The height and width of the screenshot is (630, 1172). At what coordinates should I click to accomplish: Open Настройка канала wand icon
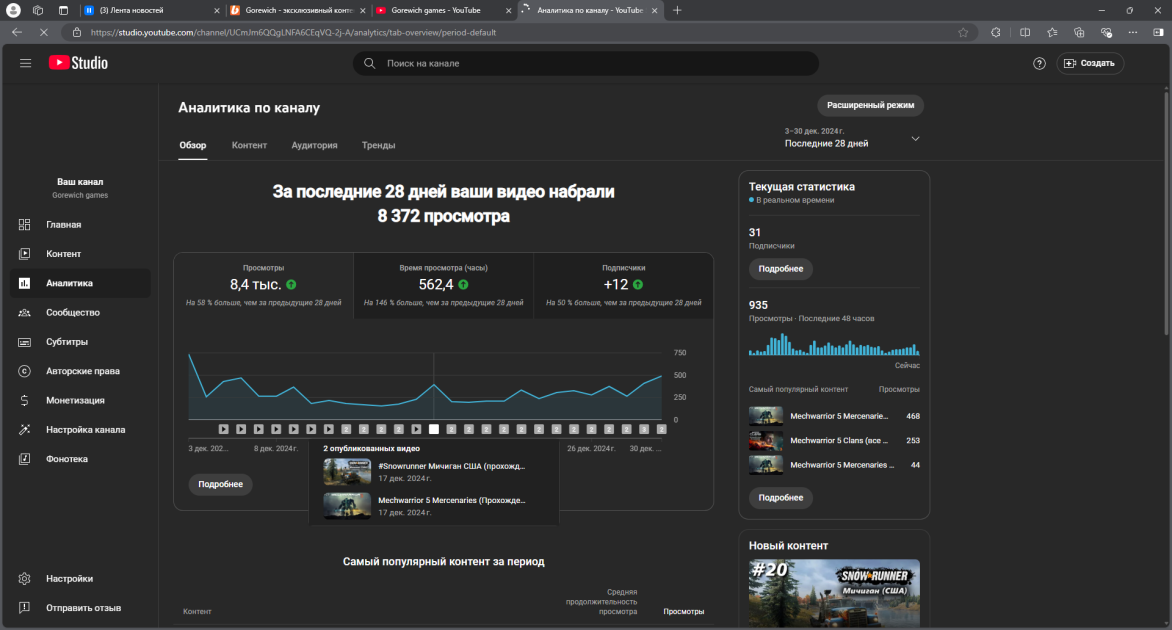pos(25,430)
